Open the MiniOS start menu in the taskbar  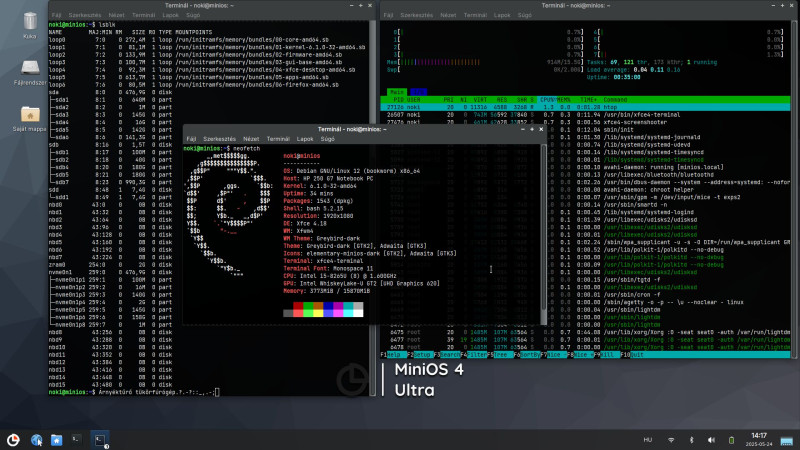13,440
